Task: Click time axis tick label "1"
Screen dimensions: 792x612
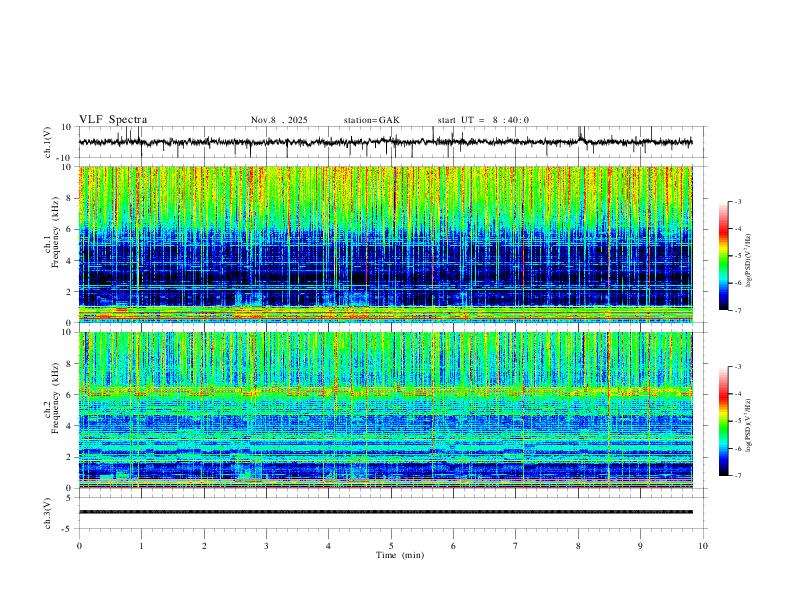Action: click(141, 546)
